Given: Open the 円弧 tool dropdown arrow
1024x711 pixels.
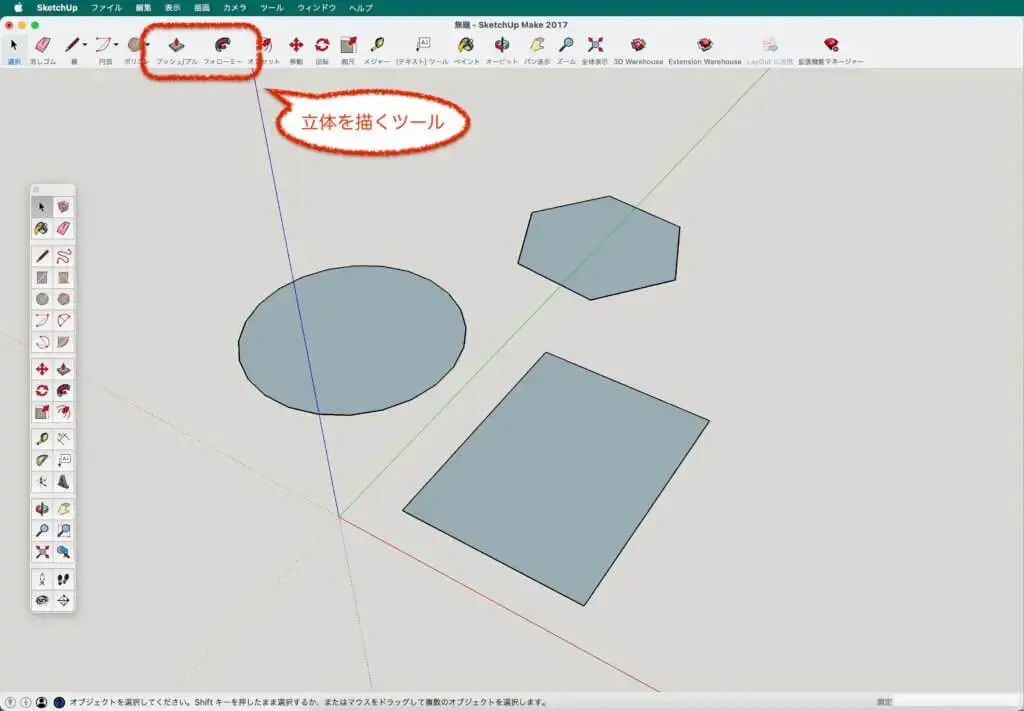Looking at the screenshot, I should coord(116,45).
